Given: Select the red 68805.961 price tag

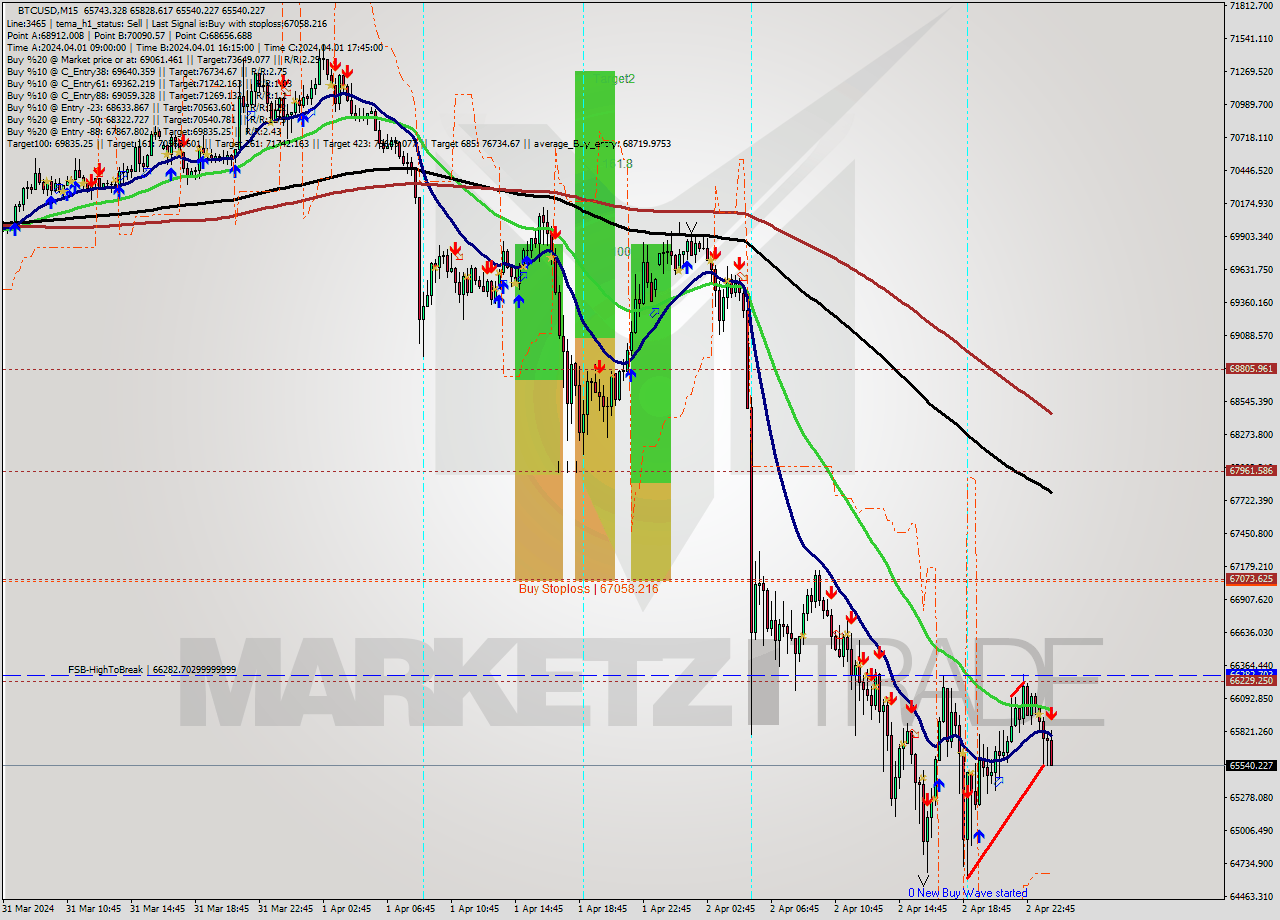Looking at the screenshot, I should click(1251, 369).
